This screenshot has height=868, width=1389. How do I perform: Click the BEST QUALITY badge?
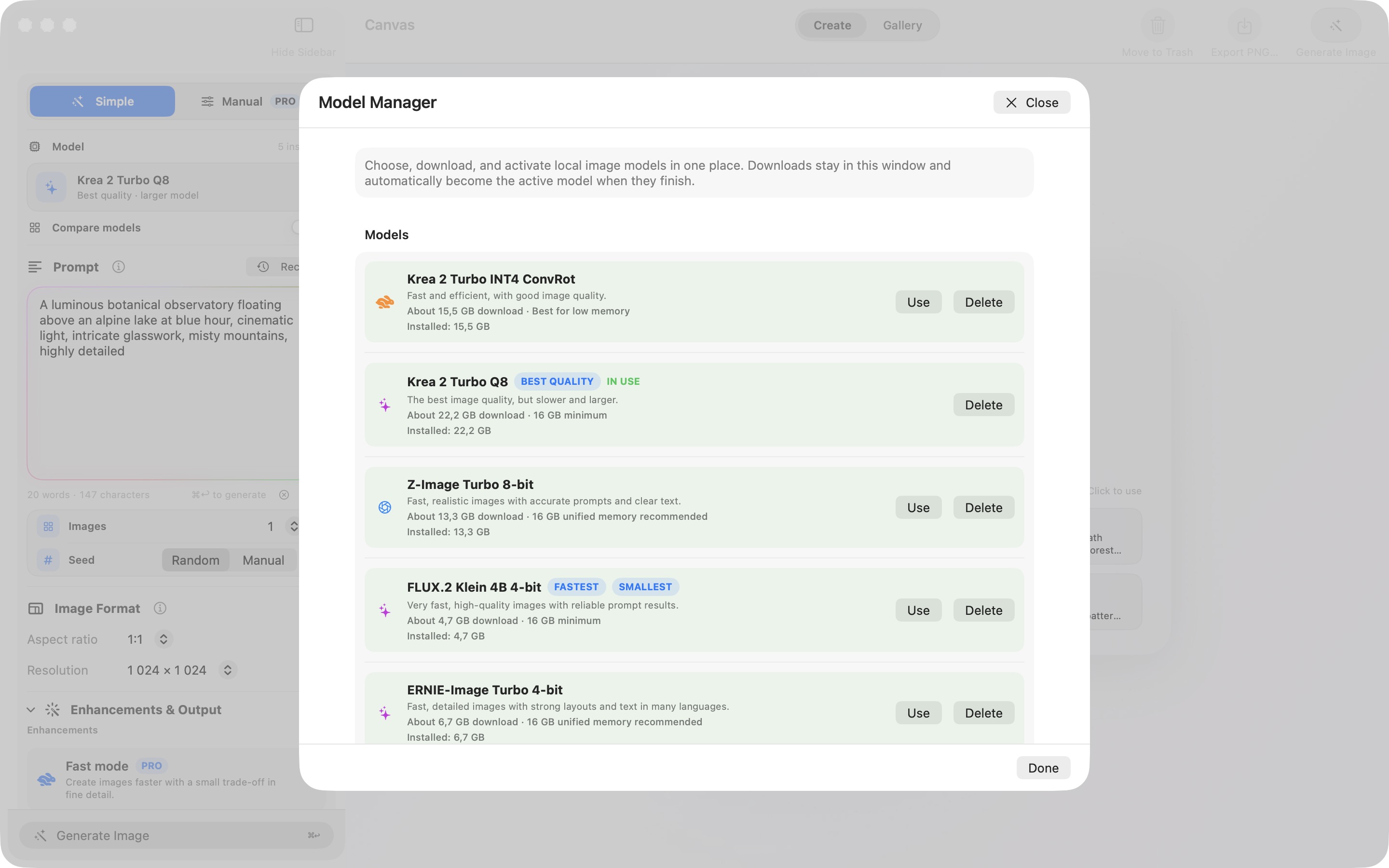point(557,382)
